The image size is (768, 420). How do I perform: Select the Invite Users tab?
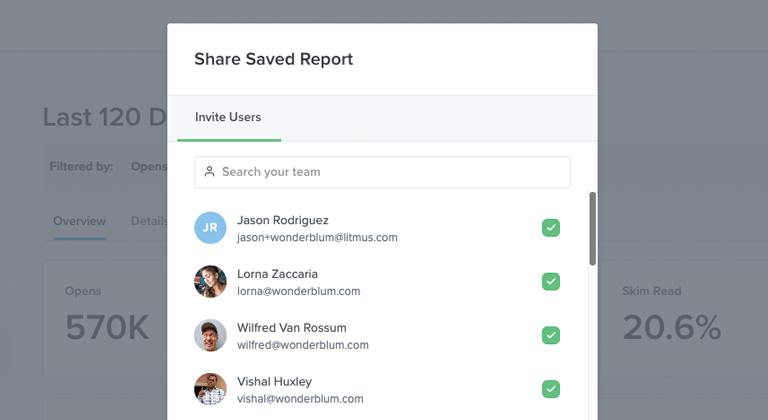click(x=228, y=118)
